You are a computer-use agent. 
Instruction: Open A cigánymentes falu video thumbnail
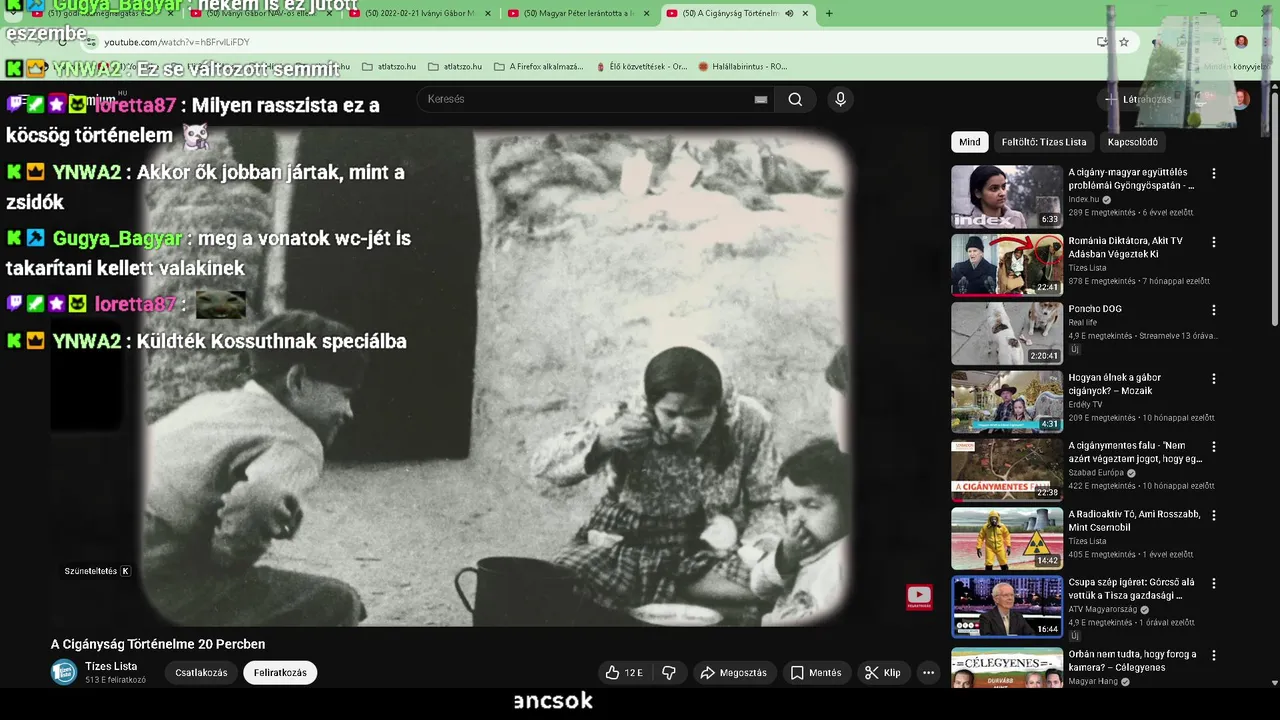[x=1007, y=471]
